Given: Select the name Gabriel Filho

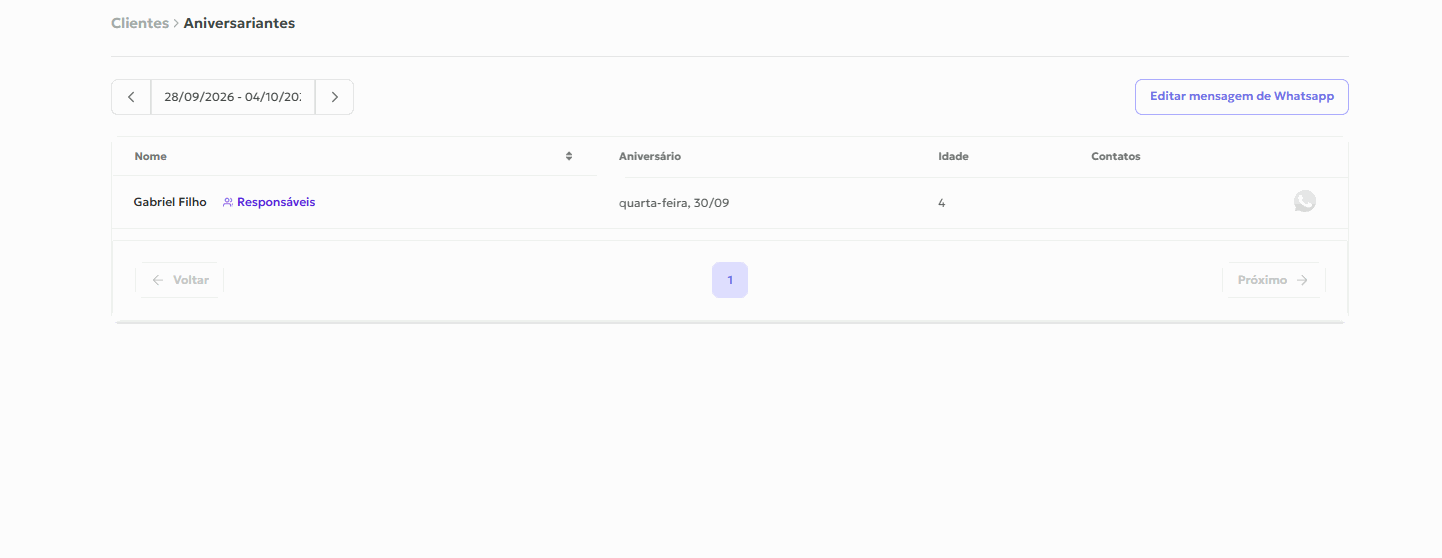Looking at the screenshot, I should pos(170,202).
